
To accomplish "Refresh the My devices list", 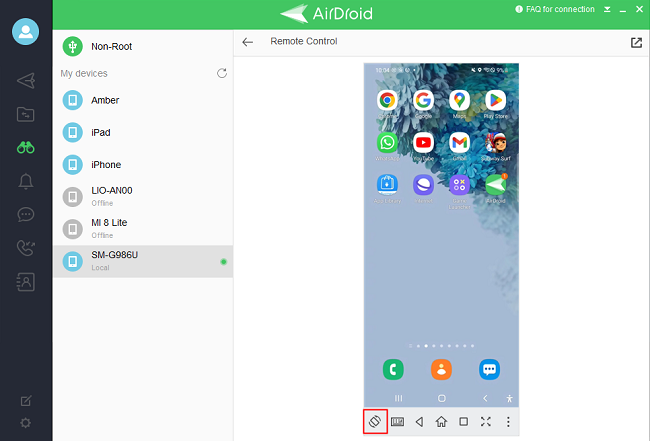I will coord(222,74).
